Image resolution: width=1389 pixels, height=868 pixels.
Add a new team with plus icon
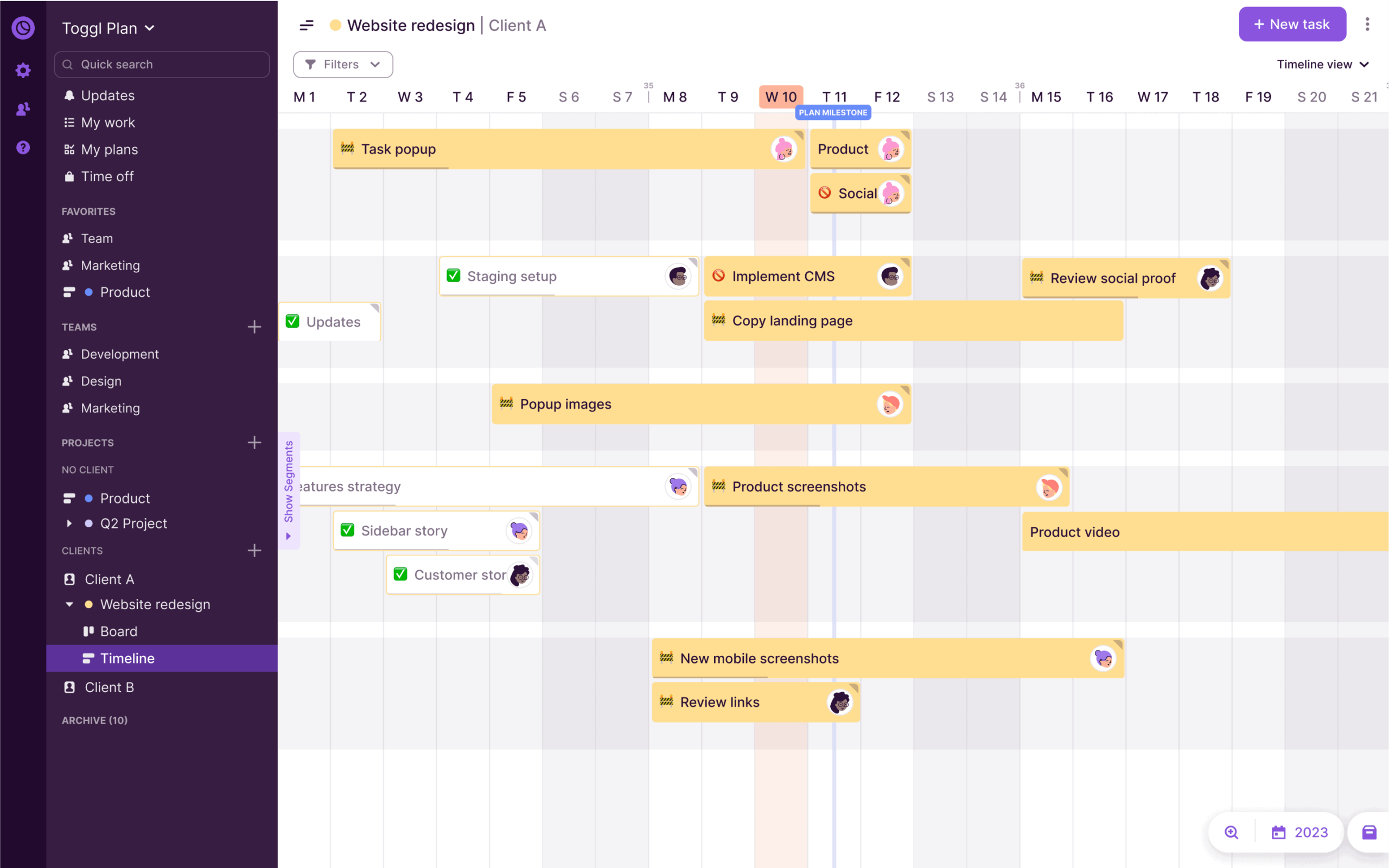click(254, 327)
